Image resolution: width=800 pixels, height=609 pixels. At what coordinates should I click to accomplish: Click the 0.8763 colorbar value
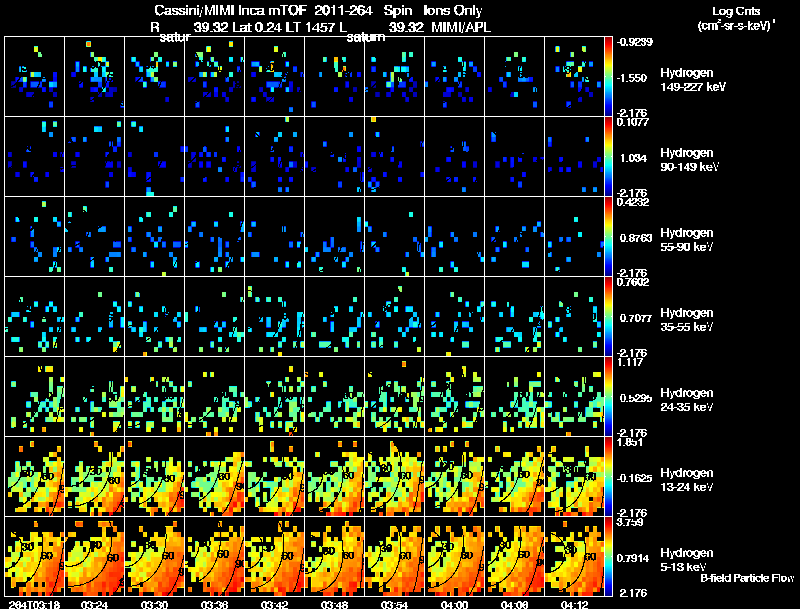pos(636,238)
